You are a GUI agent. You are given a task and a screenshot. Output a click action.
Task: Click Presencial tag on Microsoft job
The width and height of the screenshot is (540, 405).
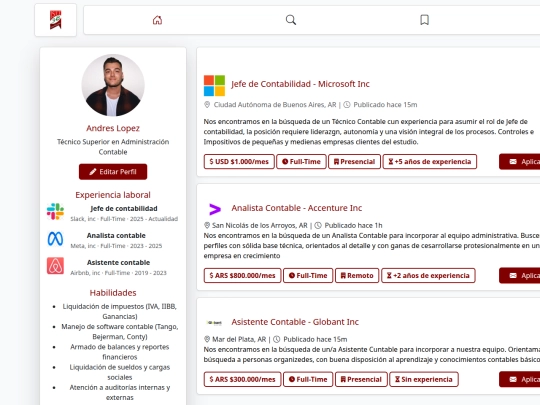(x=354, y=162)
